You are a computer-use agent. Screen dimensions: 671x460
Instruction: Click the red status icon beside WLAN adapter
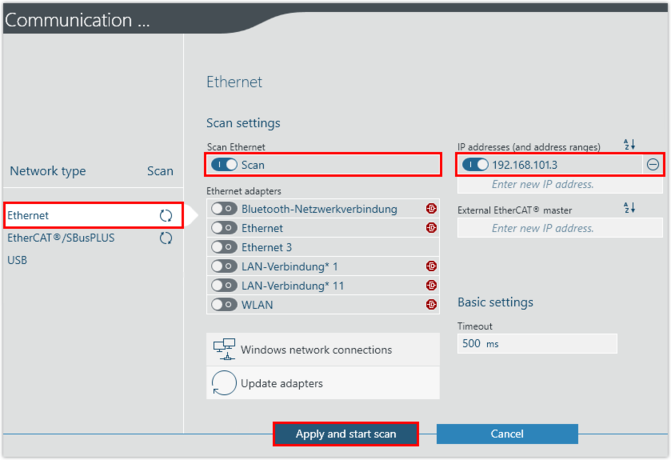click(x=431, y=304)
